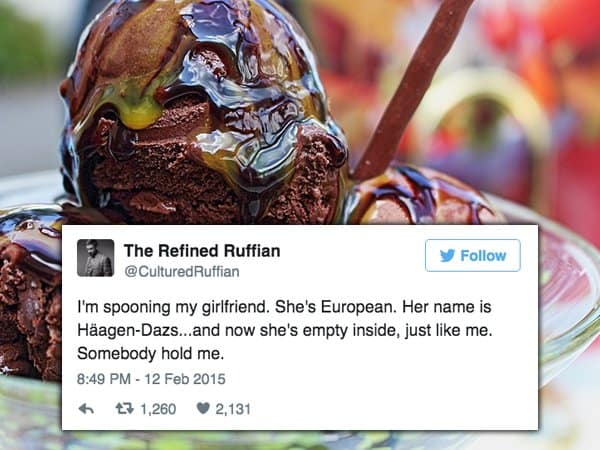600x450 pixels.
Task: Open the 8:49 PM timestamp link
Action: click(x=104, y=379)
